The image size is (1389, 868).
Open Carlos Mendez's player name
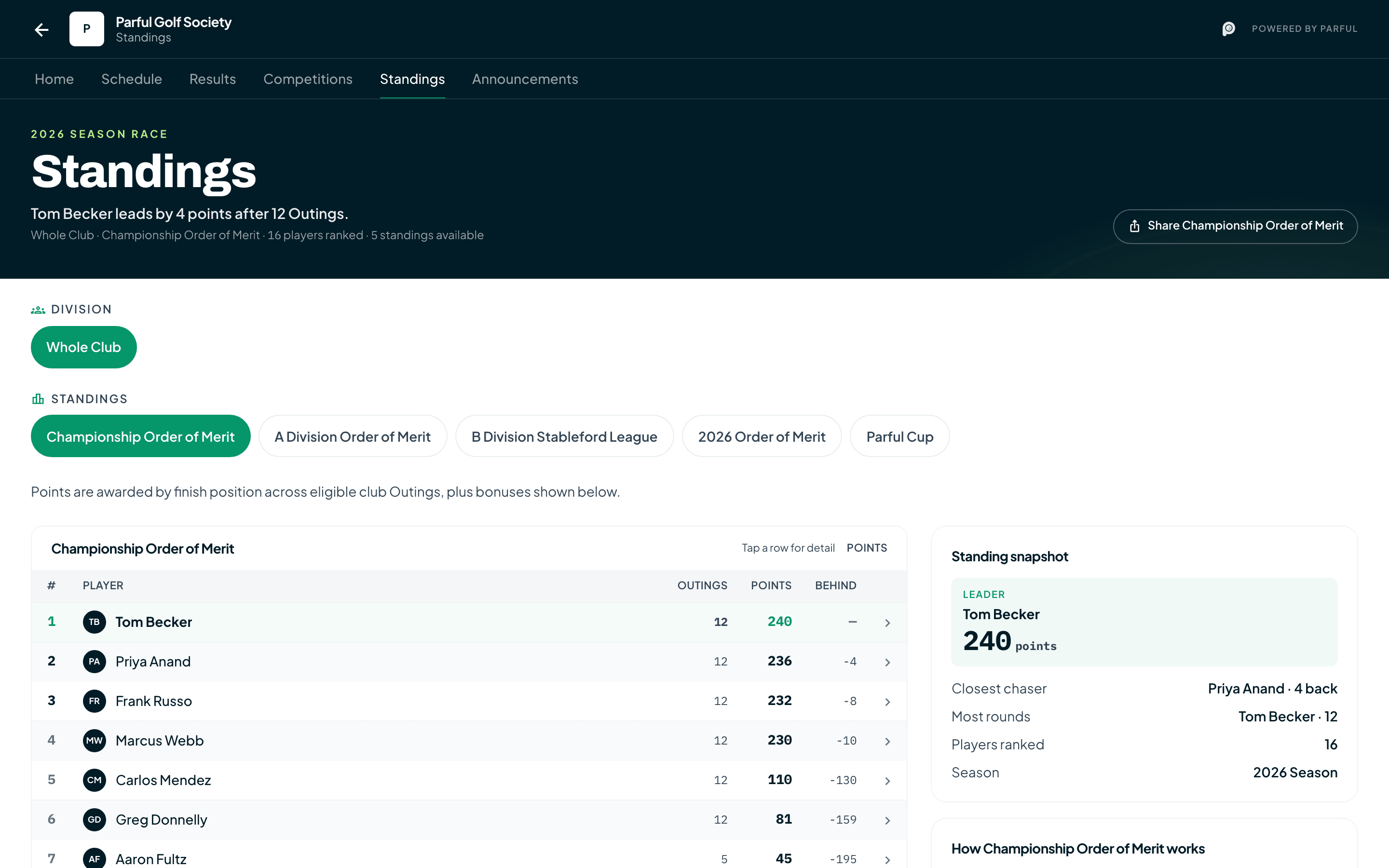click(x=163, y=781)
